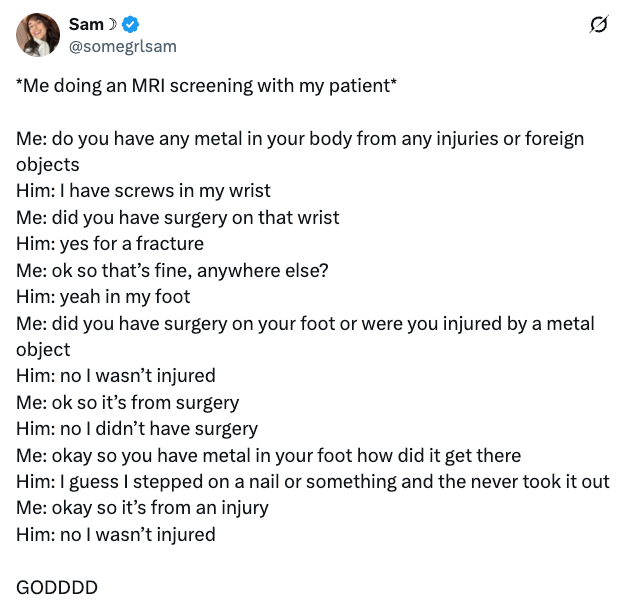619x613 pixels.
Task: Click the 'ok so it's from surgery' line
Action: click(127, 402)
